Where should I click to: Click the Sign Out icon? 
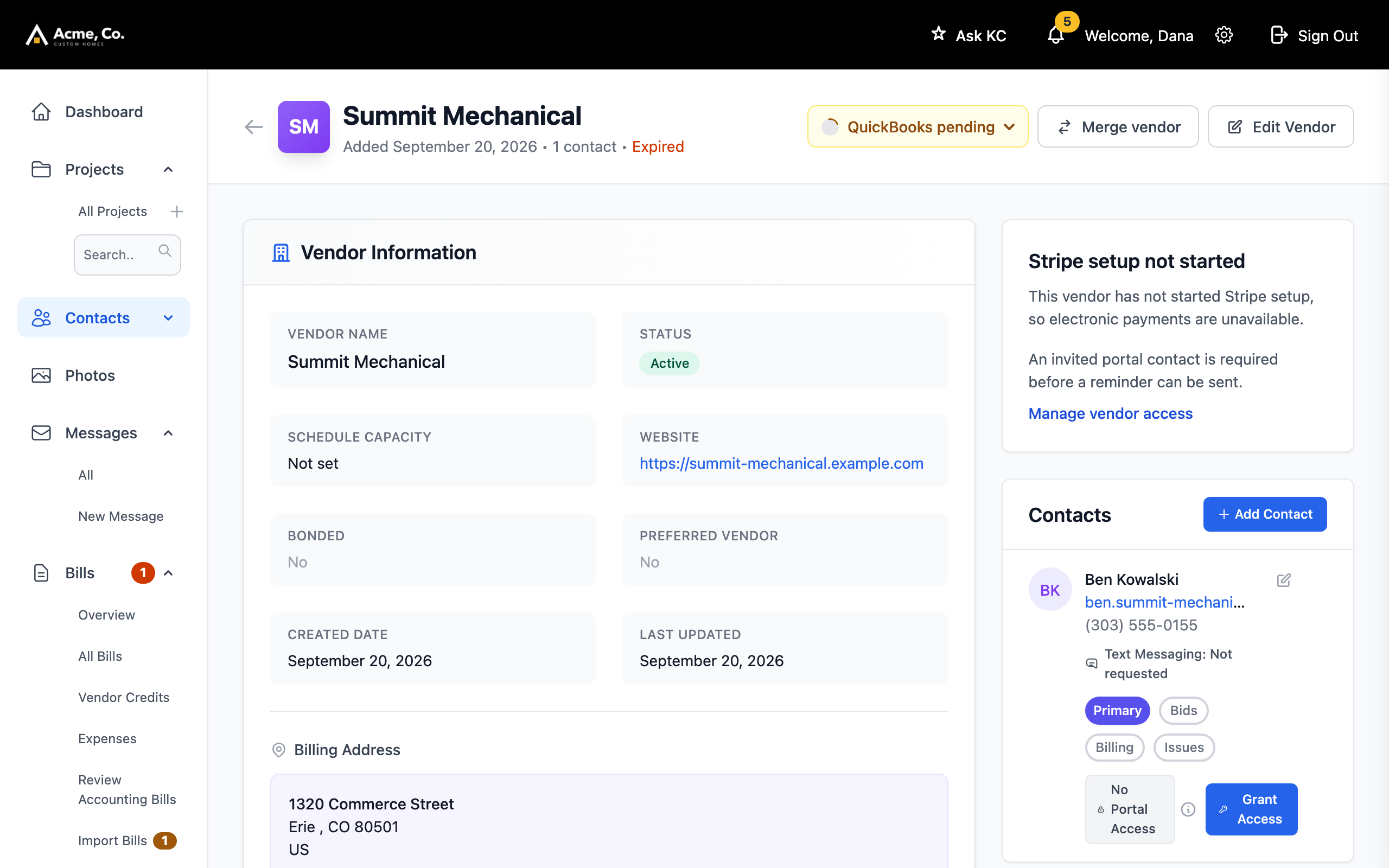[x=1279, y=35]
